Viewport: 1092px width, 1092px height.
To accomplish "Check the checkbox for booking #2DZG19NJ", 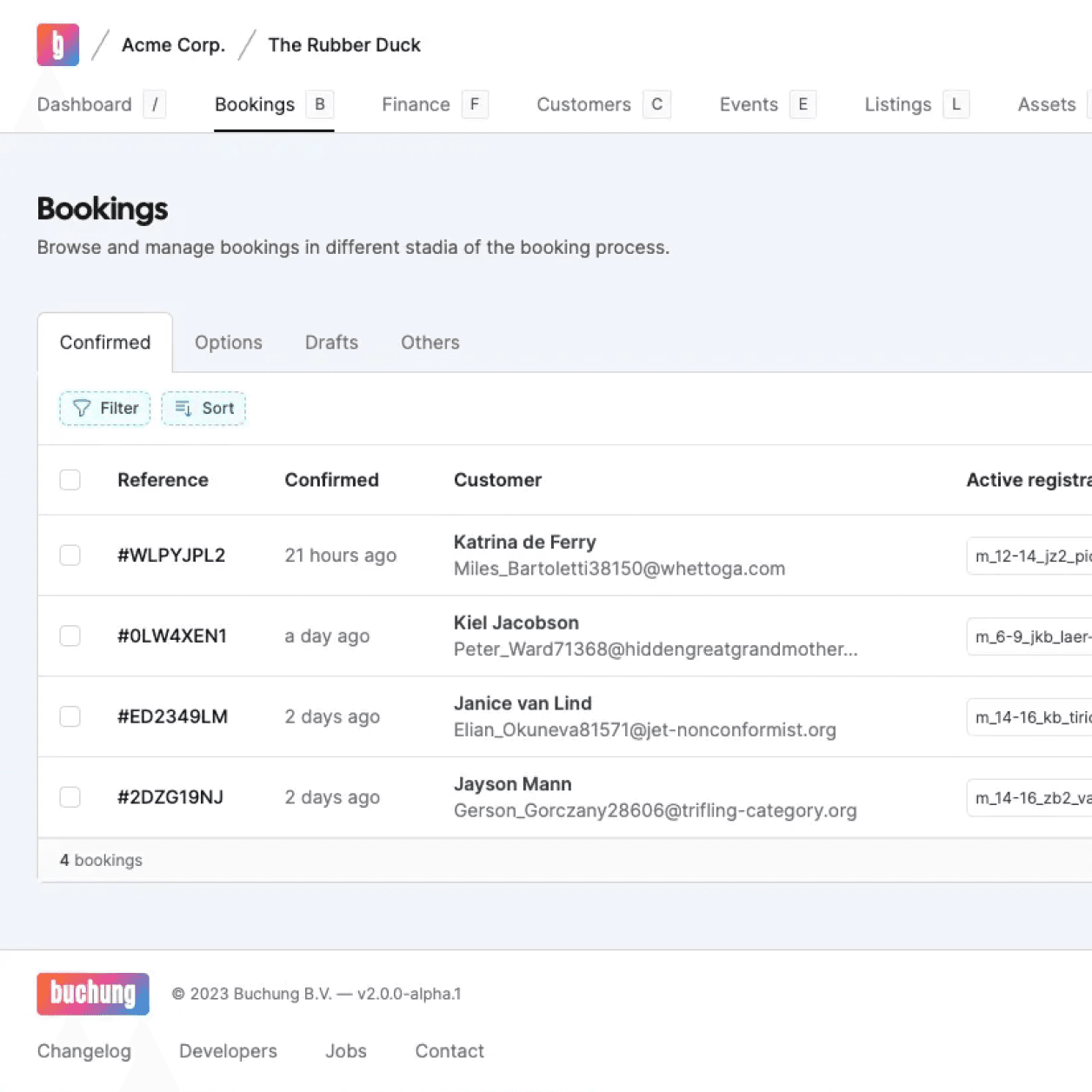I will (x=70, y=796).
